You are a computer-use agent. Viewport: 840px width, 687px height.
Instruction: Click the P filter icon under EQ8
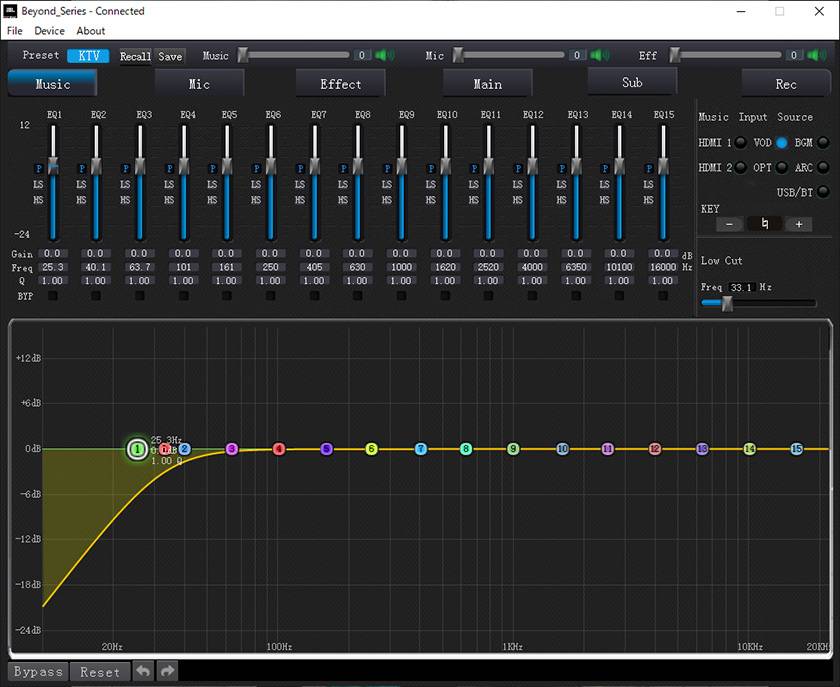pos(345,169)
